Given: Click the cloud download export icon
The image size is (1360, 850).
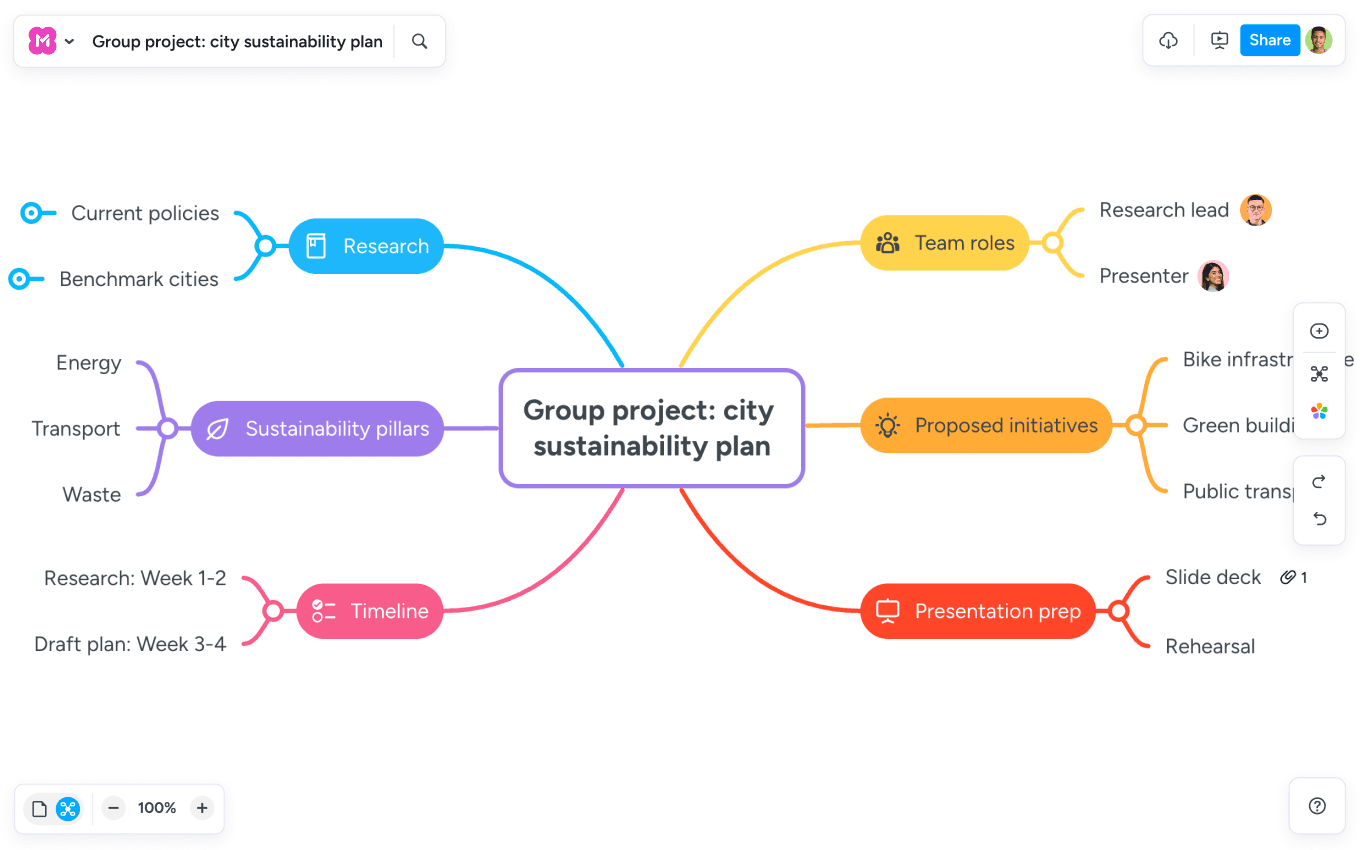Looking at the screenshot, I should coord(1168,41).
